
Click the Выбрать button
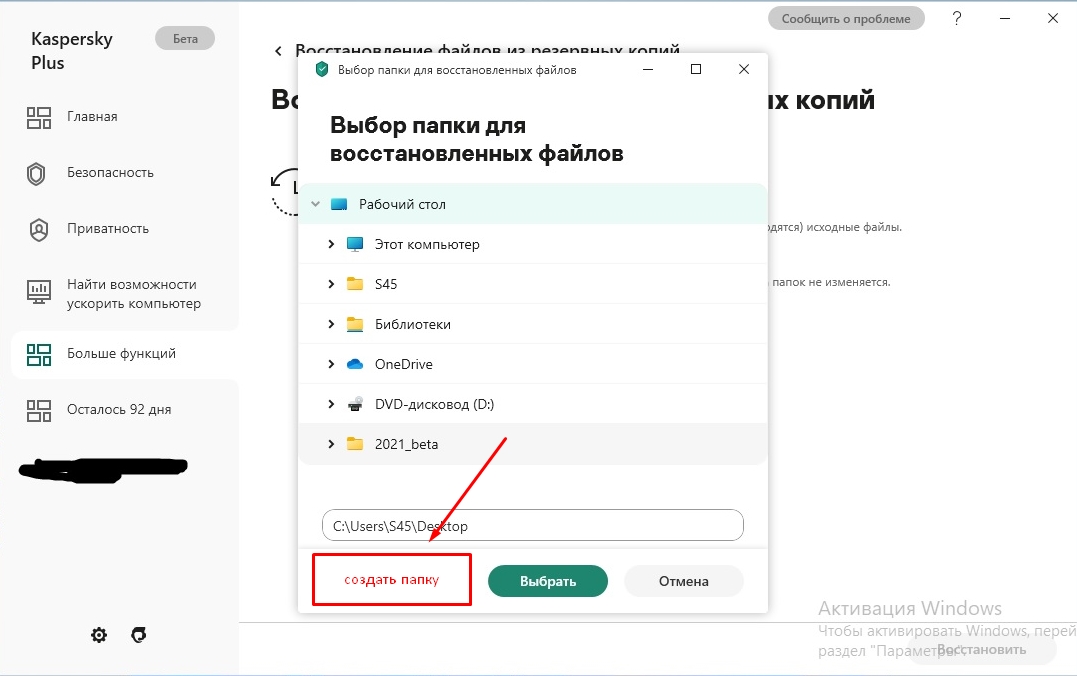[548, 581]
